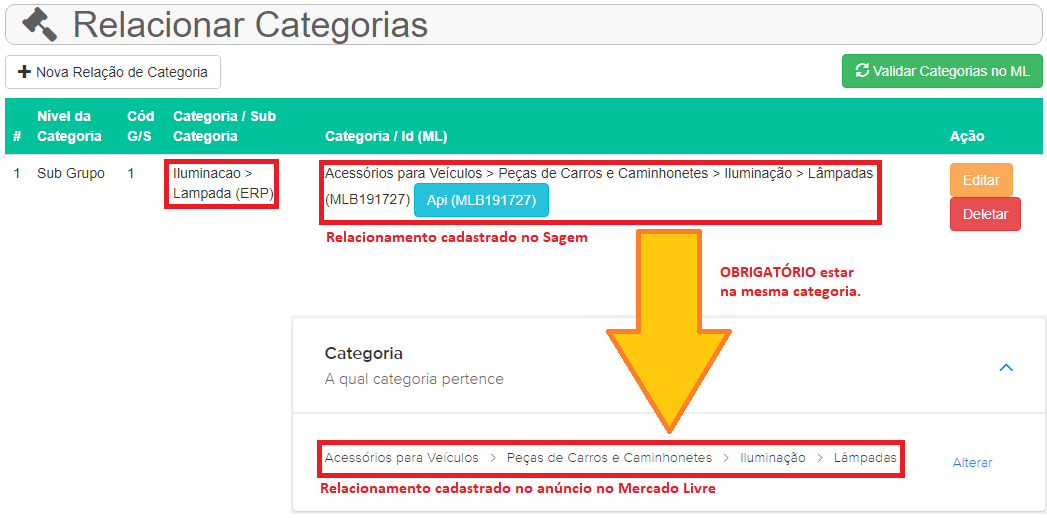Image resolution: width=1047 pixels, height=518 pixels.
Task: Click the Sub Grupo cell
Action: [71, 174]
